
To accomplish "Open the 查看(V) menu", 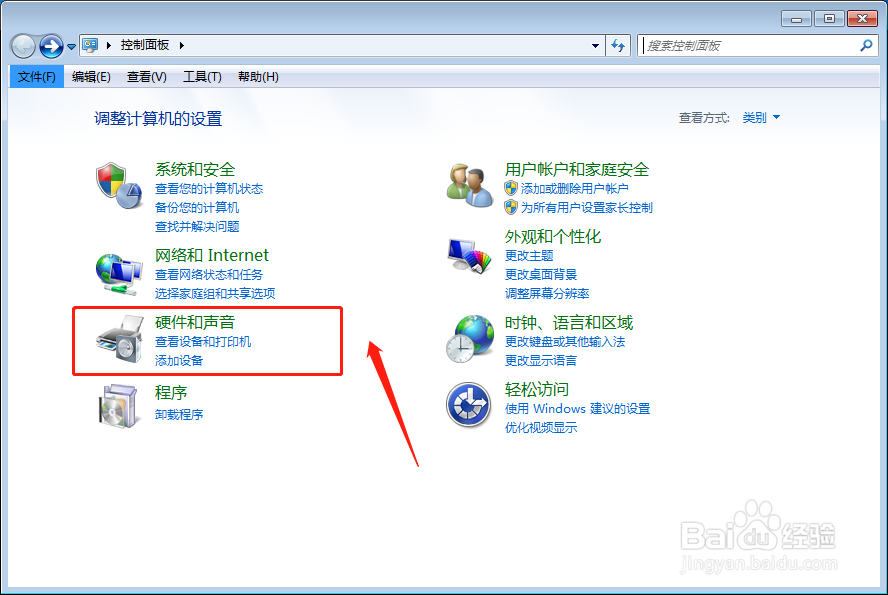I will [145, 76].
